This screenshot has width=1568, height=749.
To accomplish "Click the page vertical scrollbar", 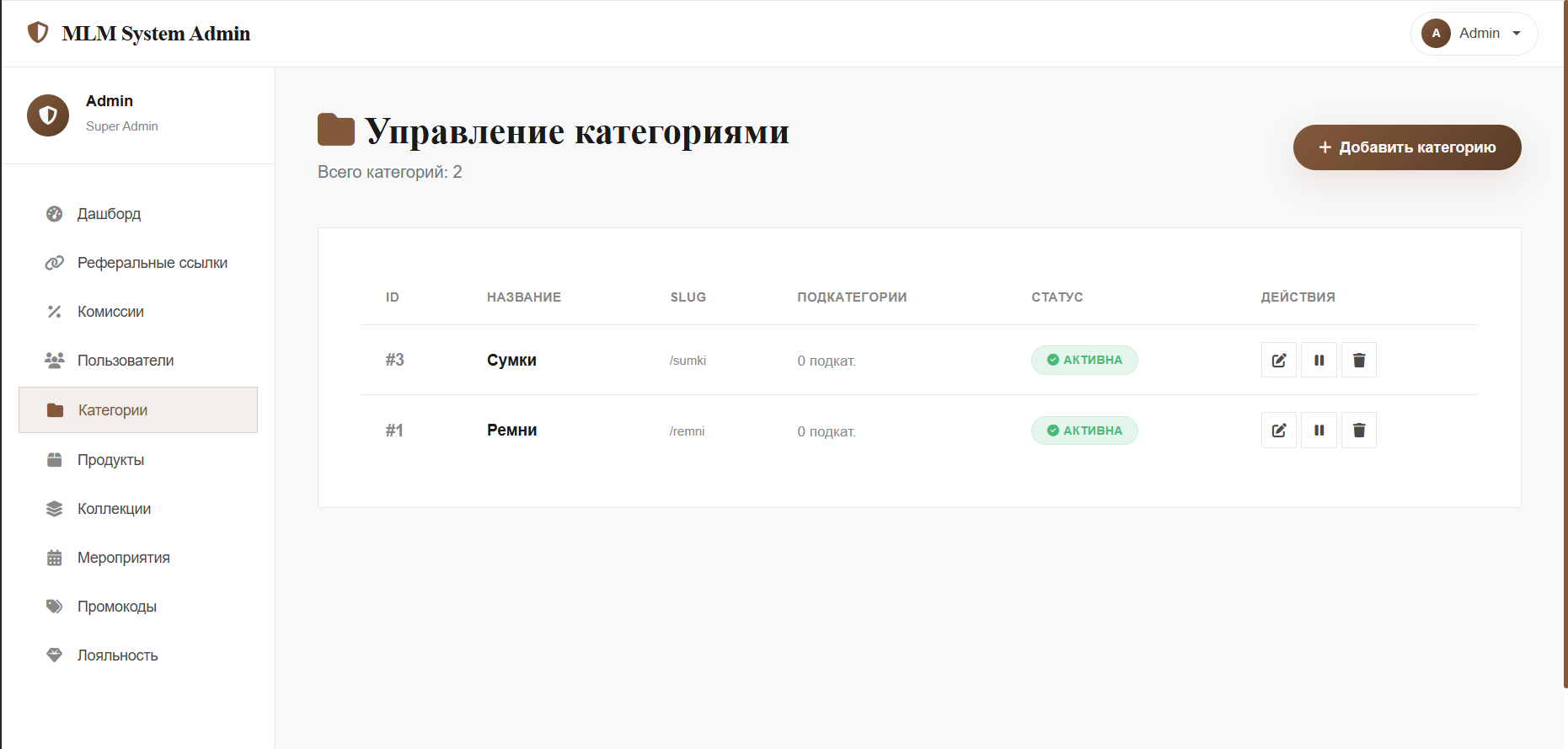I will 1565,344.
